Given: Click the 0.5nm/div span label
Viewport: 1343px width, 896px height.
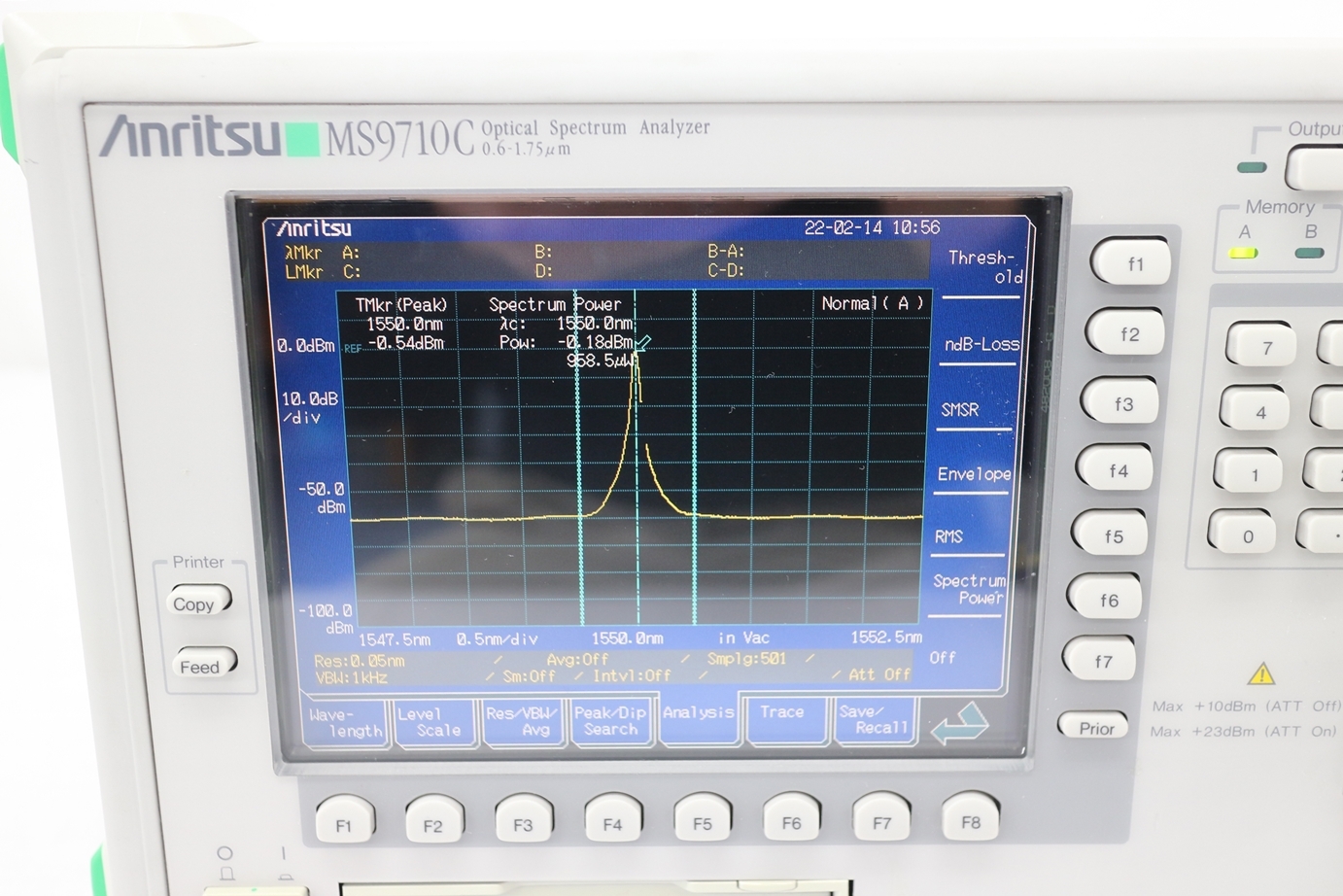Looking at the screenshot, I should point(497,639).
